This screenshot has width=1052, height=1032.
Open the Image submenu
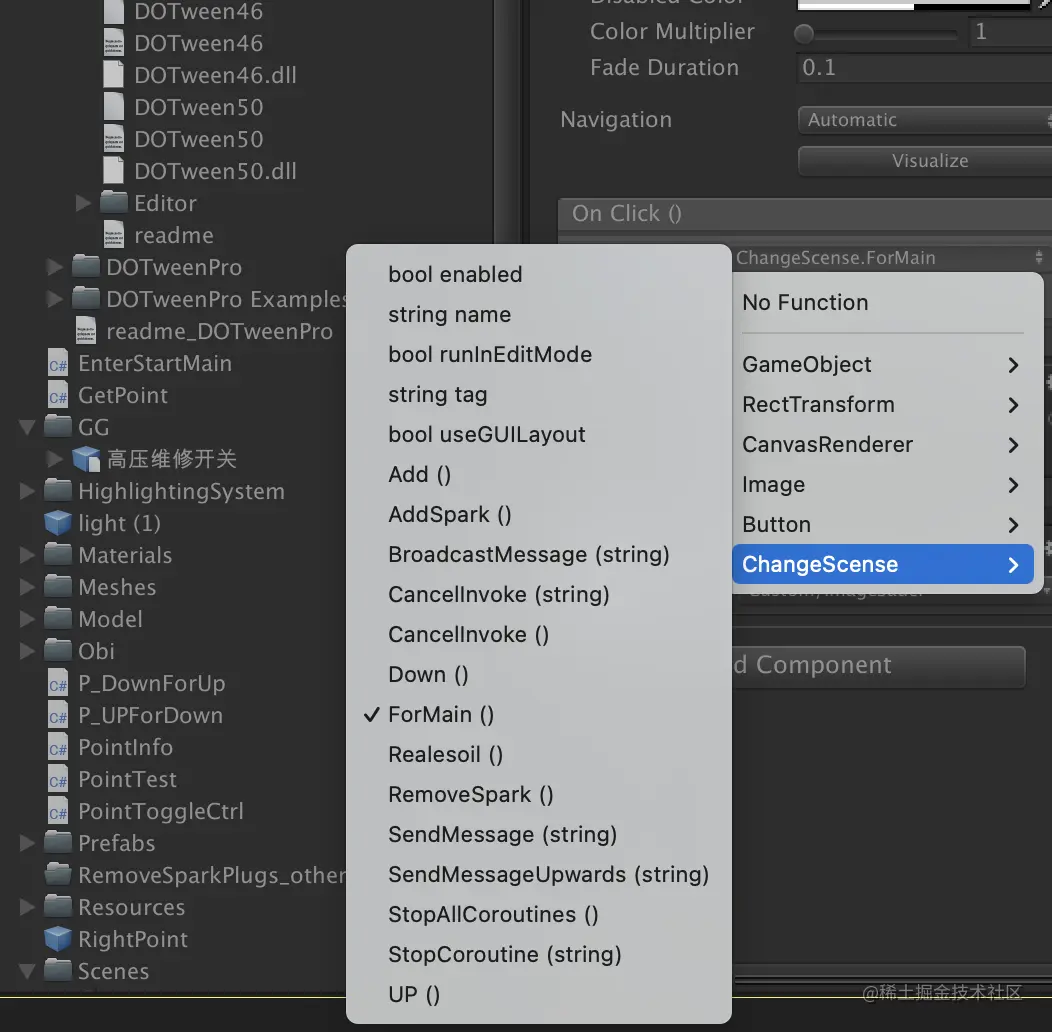click(882, 484)
